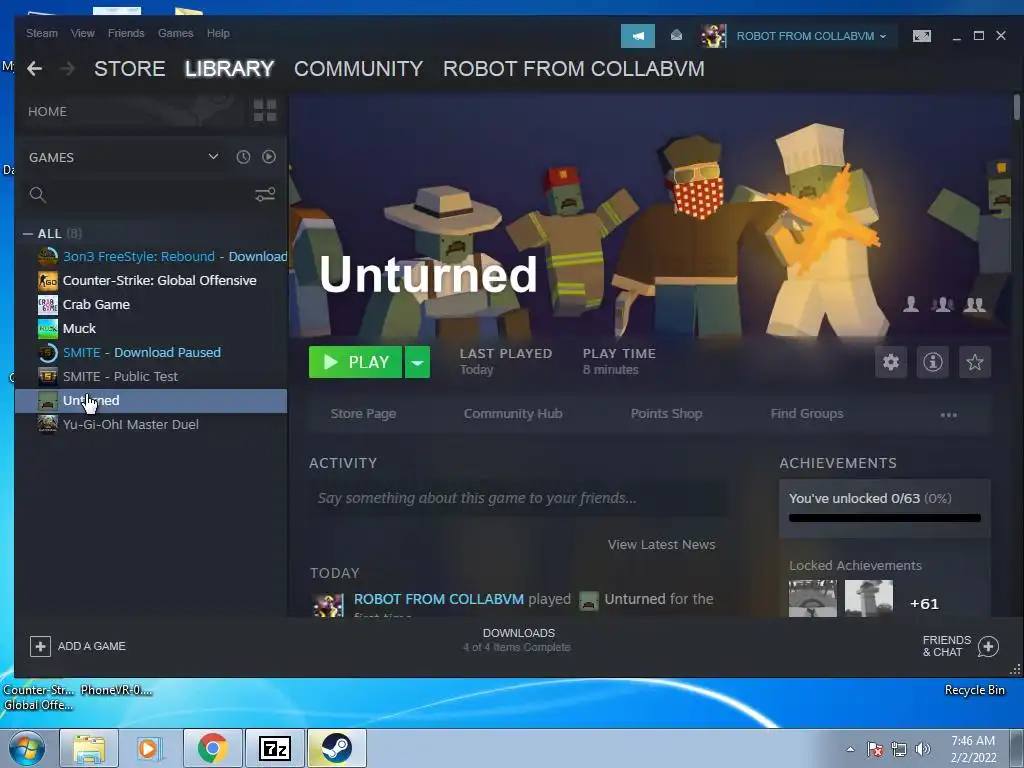This screenshot has width=1024, height=768.
Task: Go back with the left arrow
Action: tap(35, 69)
